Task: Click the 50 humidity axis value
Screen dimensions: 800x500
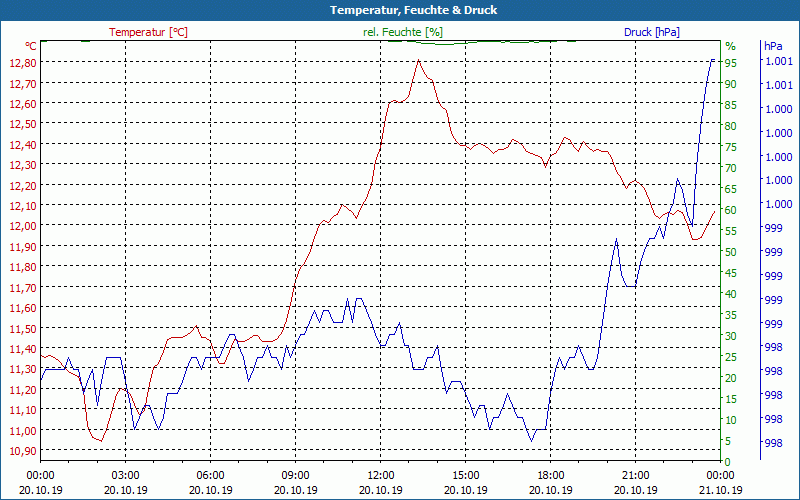Action: 731,252
